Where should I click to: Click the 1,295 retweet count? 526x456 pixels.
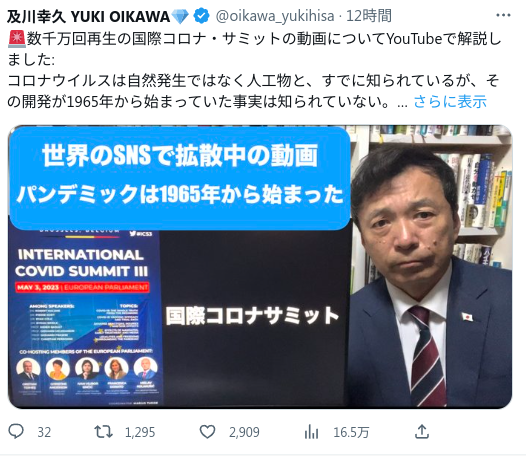point(140,433)
